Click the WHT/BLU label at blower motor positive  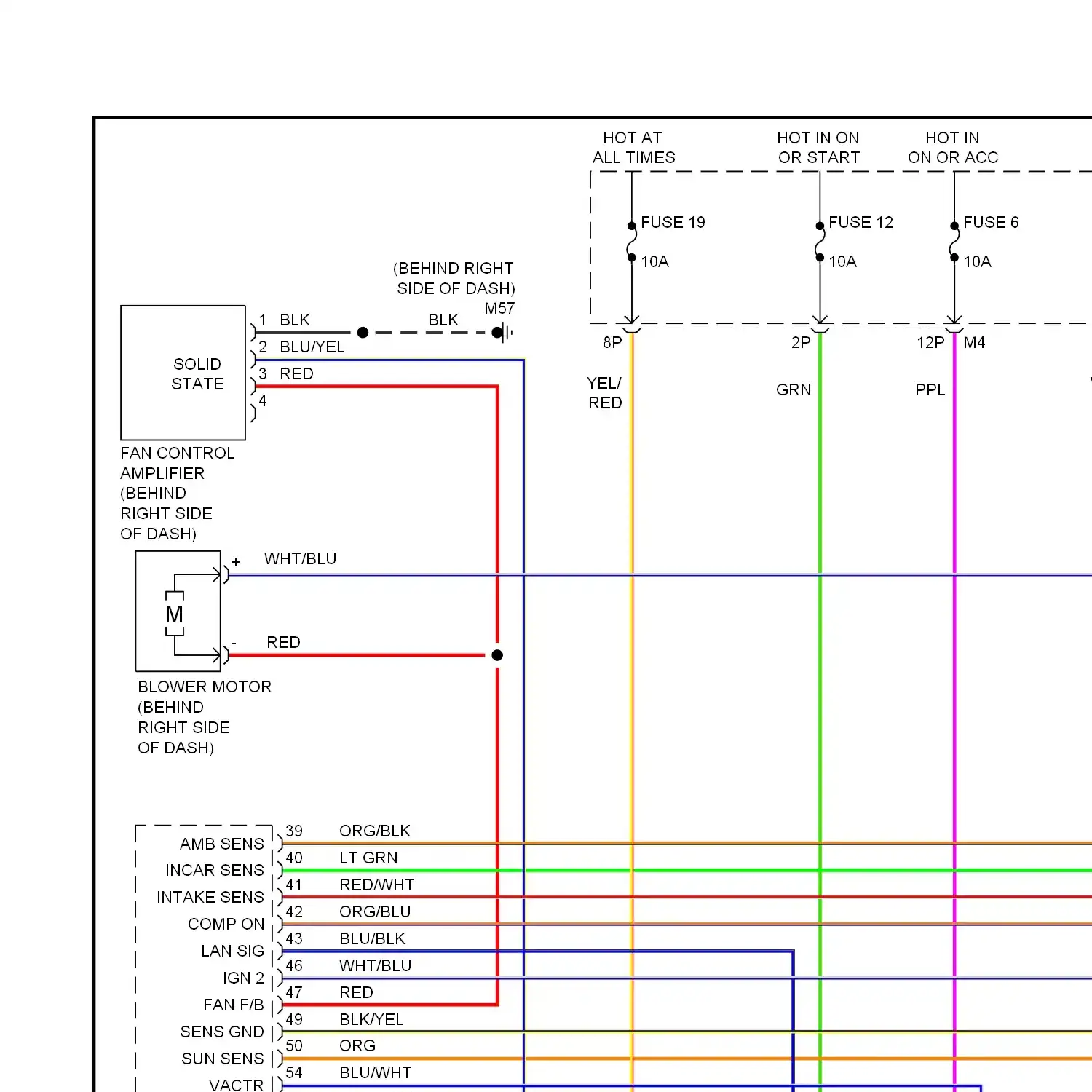tap(300, 559)
